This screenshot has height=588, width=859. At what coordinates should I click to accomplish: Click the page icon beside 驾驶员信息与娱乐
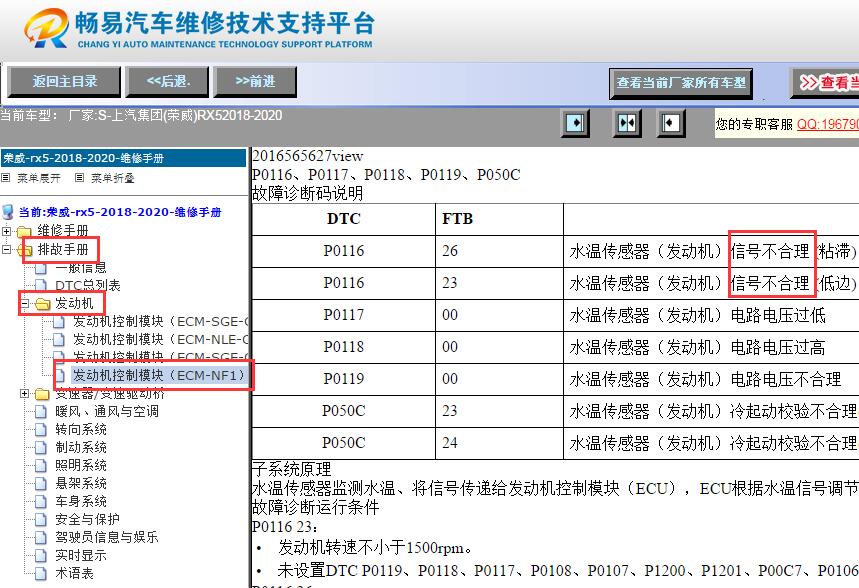click(x=41, y=538)
